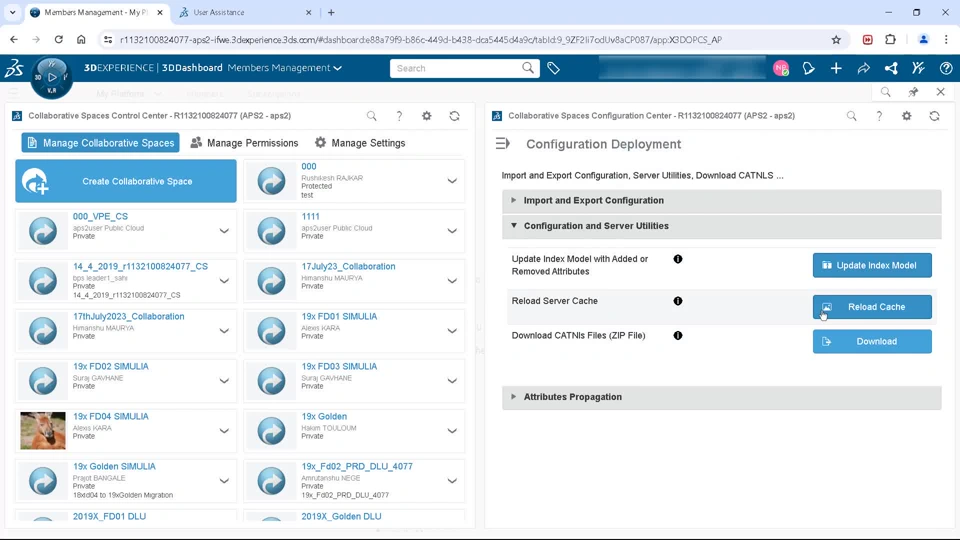Open Control Center widget settings gear
960x540 pixels.
[427, 116]
